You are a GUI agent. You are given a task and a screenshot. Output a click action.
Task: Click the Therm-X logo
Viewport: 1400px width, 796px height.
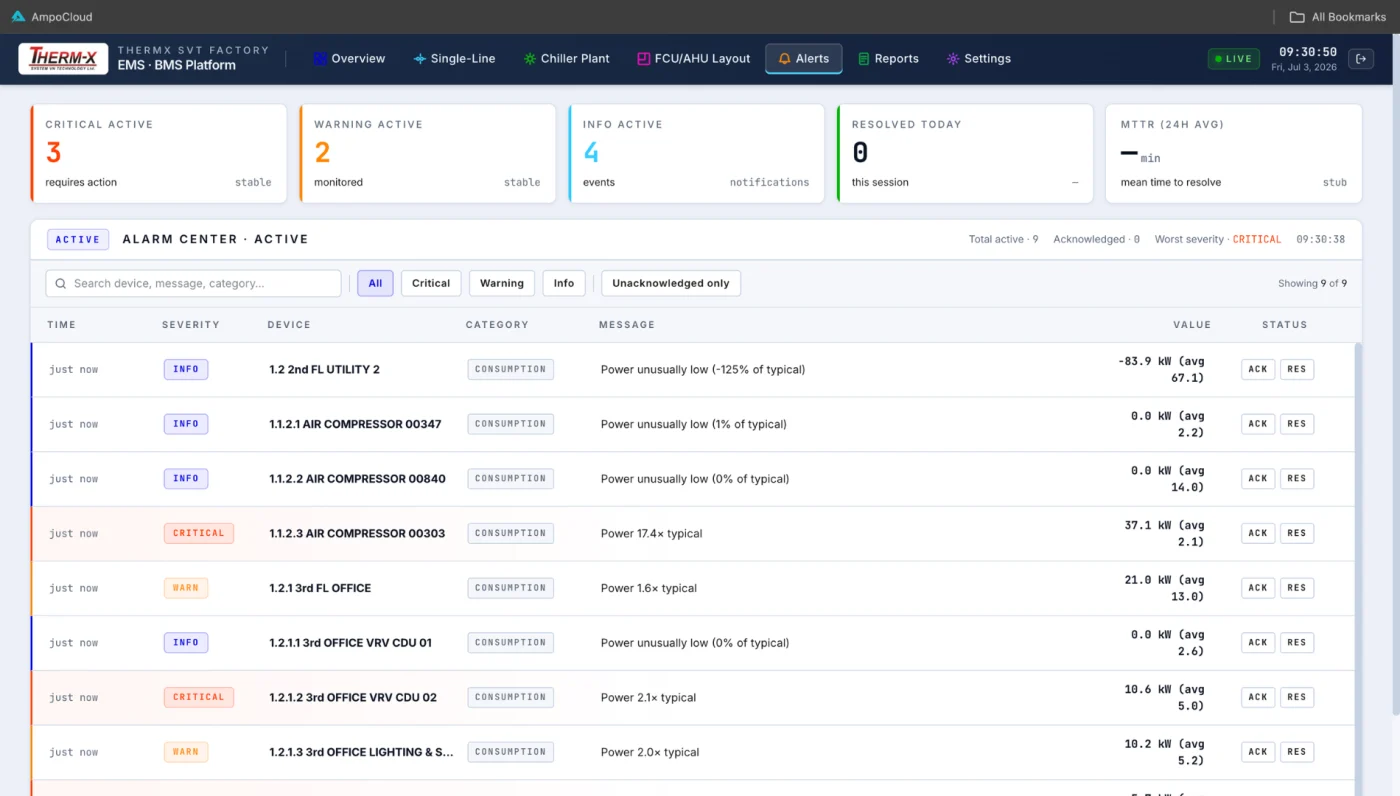pyautogui.click(x=63, y=59)
